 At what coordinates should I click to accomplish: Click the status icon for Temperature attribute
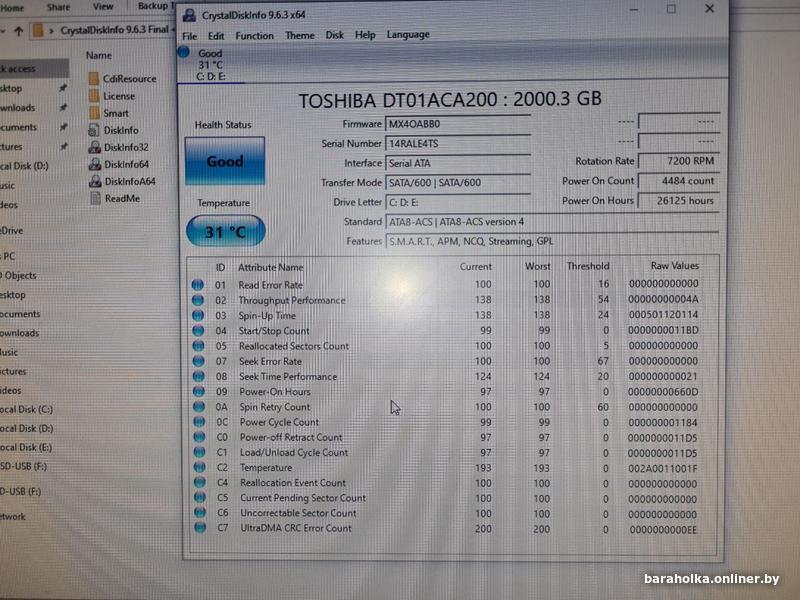click(x=199, y=467)
